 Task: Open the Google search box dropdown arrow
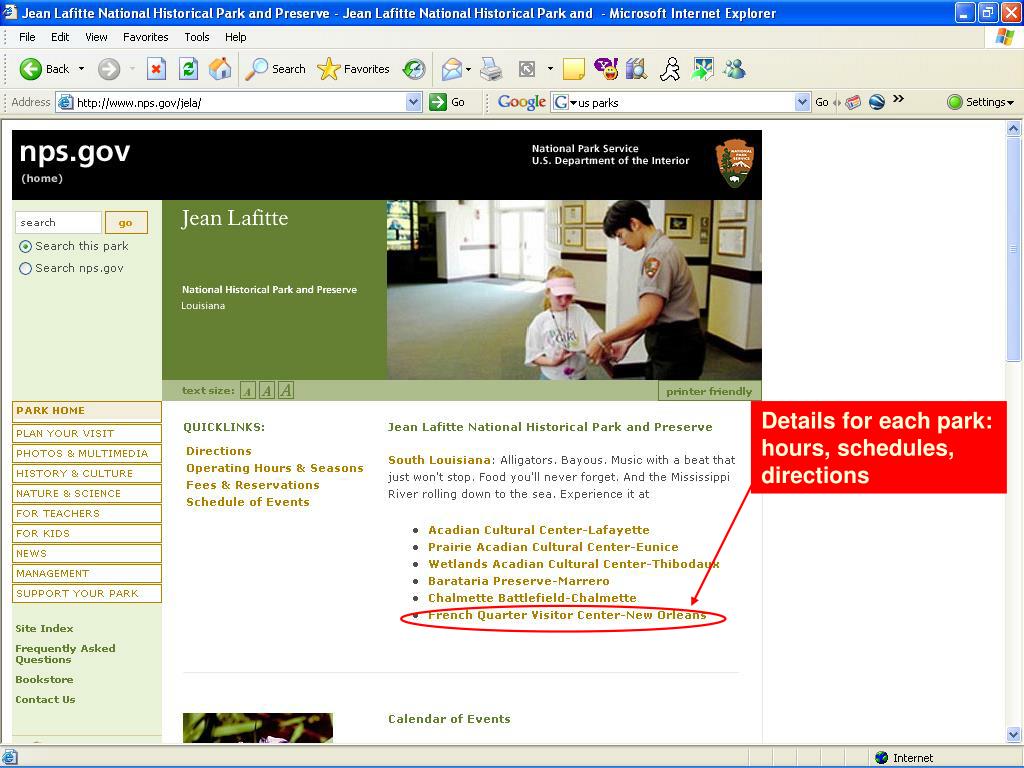click(803, 102)
